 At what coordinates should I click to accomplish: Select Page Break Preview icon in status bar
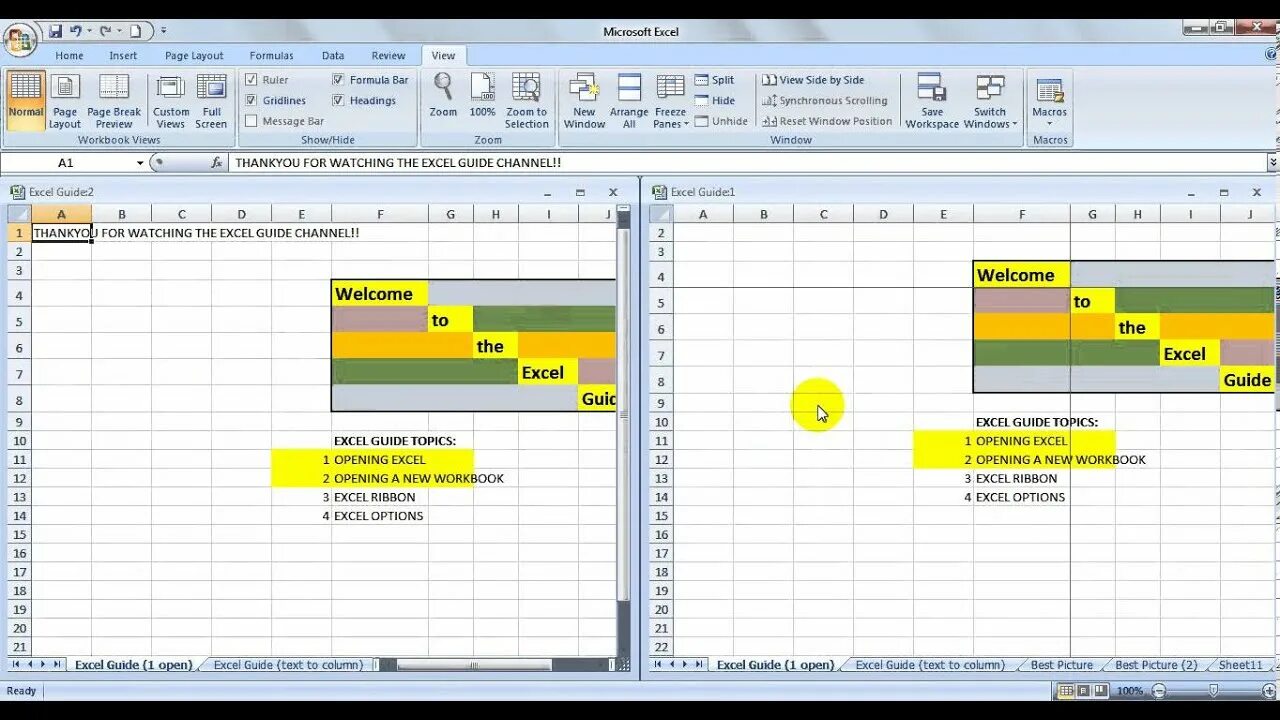[1100, 691]
